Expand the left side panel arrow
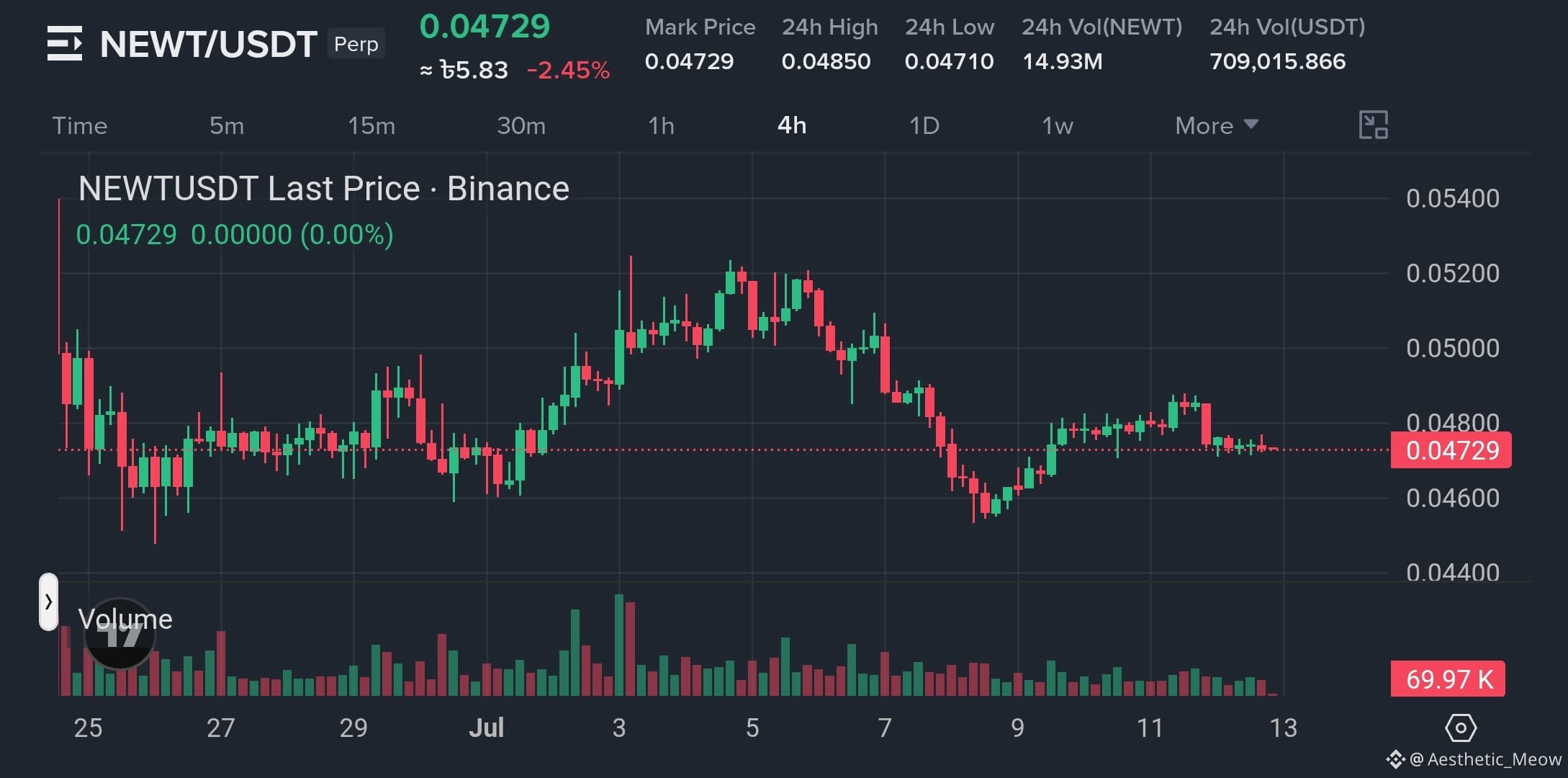 48,602
